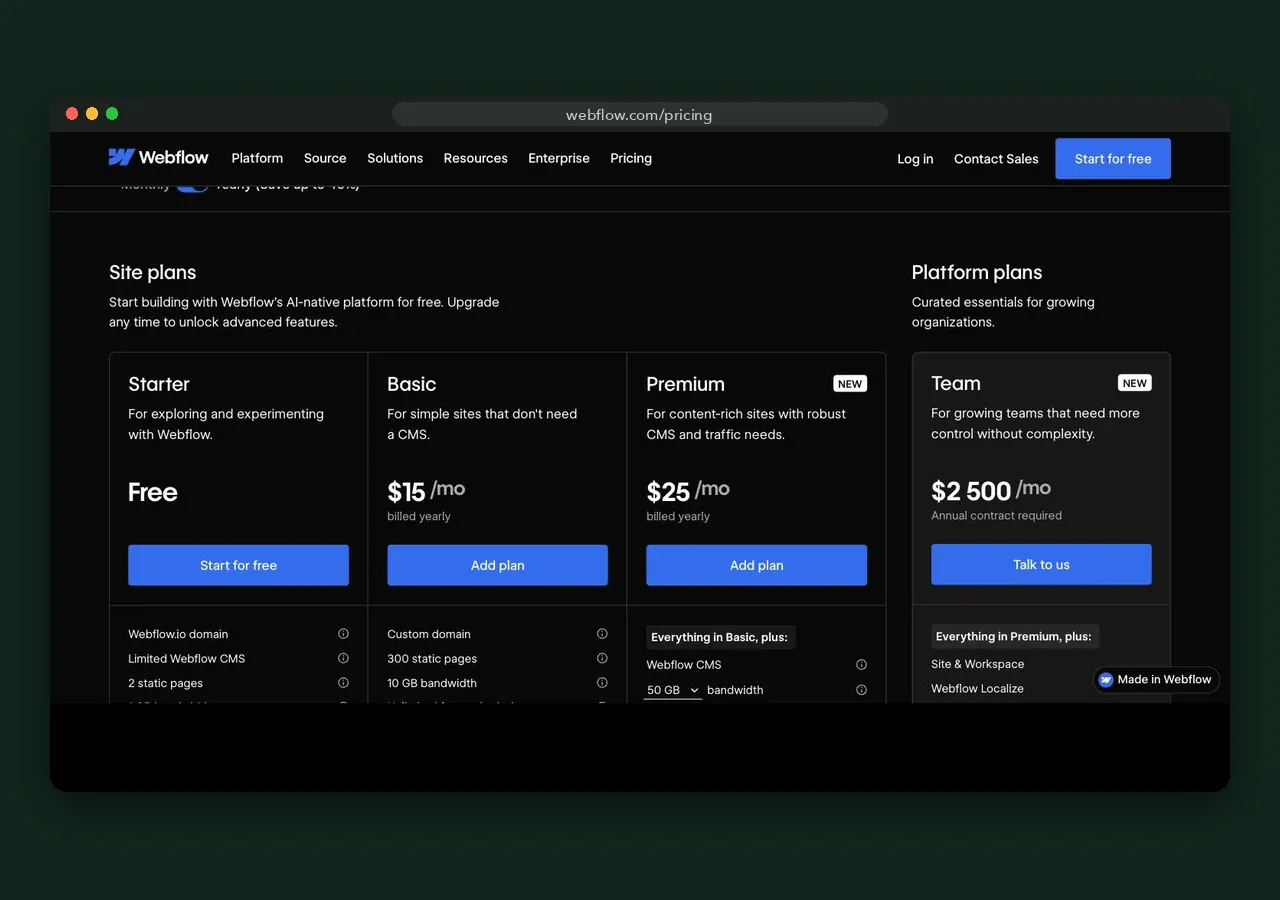Click Add plan under the Premium plan

[756, 565]
